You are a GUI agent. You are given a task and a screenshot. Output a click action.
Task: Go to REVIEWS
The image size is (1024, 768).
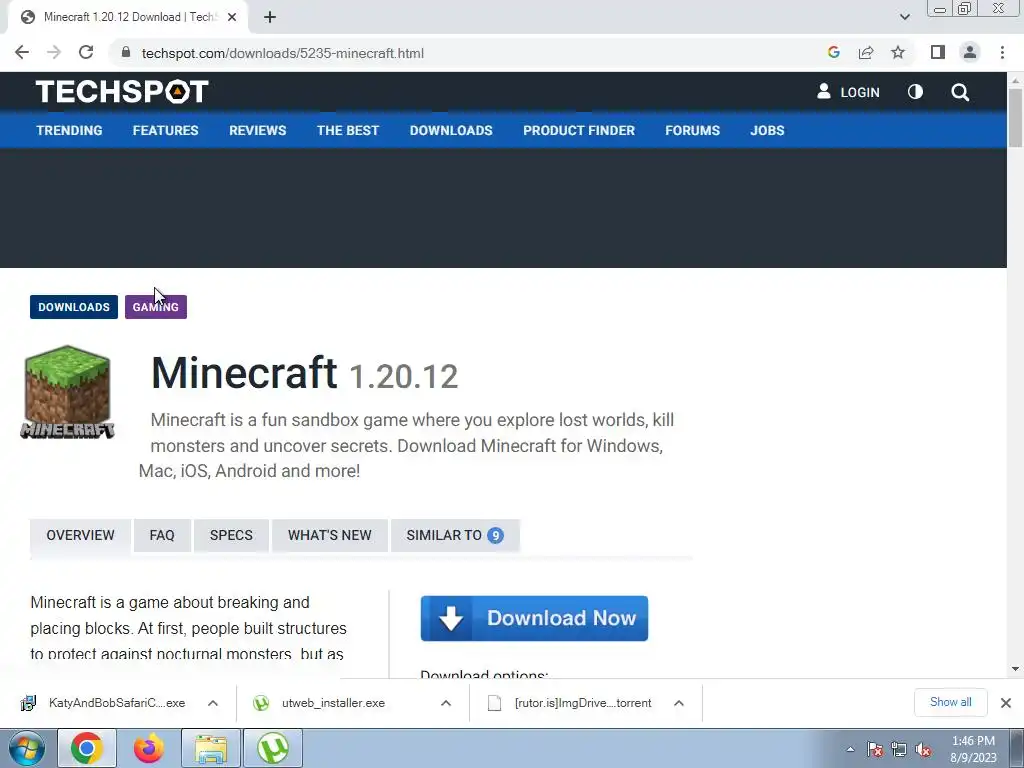(x=257, y=131)
